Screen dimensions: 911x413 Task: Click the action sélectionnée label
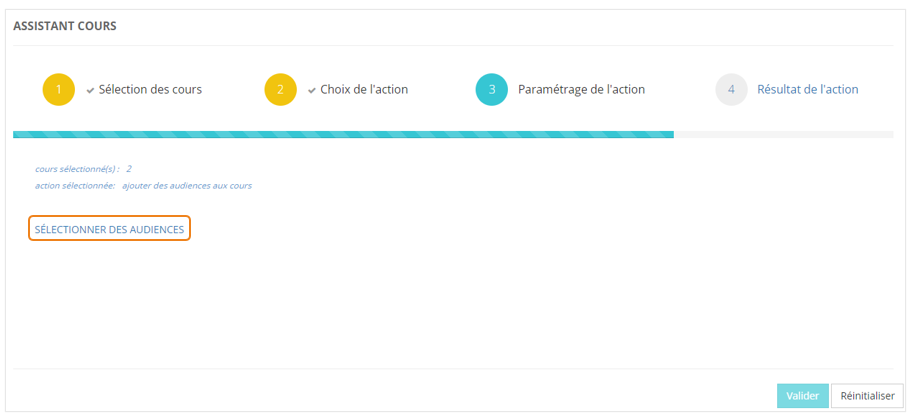click(75, 186)
